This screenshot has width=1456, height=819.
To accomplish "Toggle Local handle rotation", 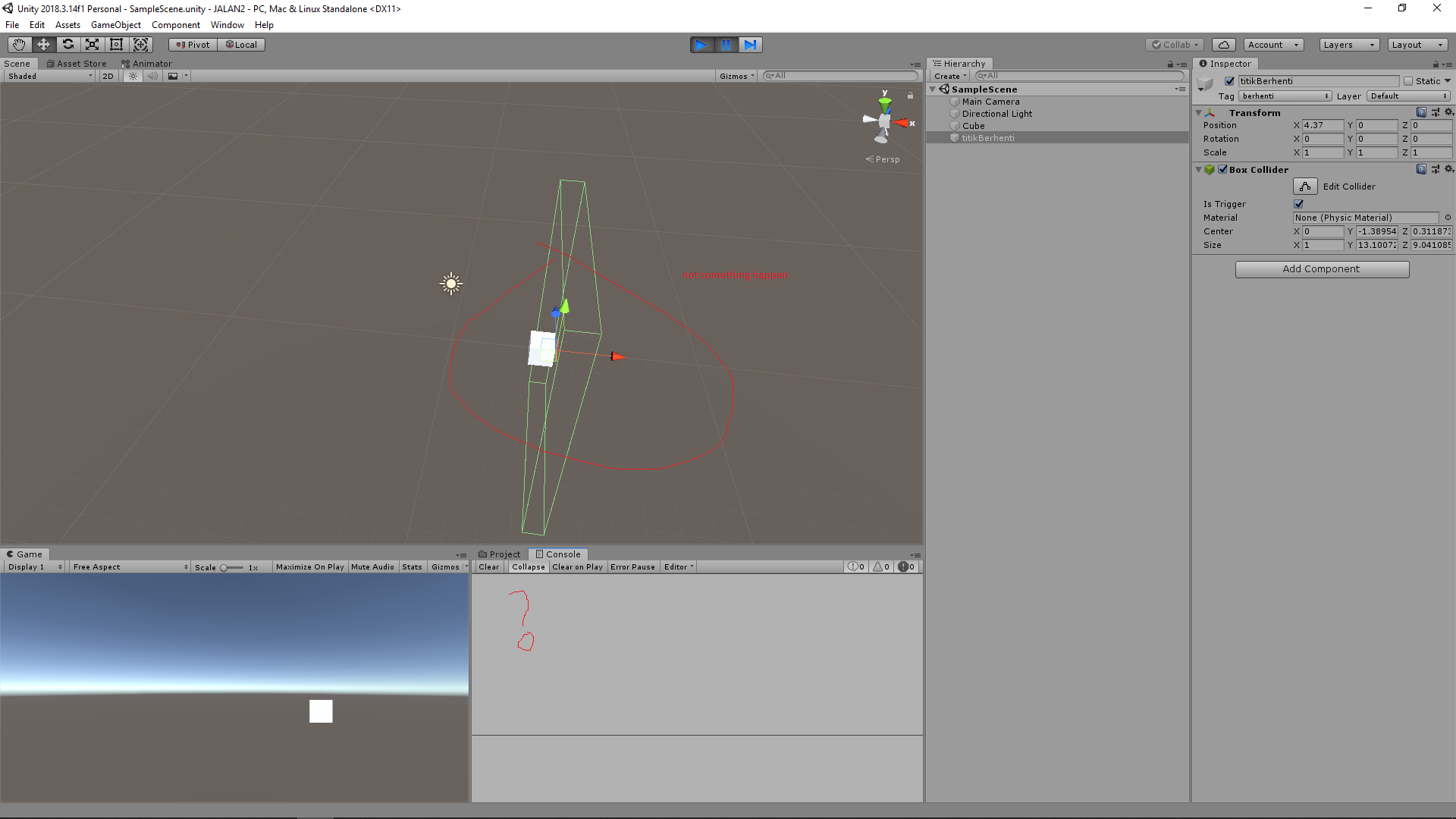I will click(242, 45).
